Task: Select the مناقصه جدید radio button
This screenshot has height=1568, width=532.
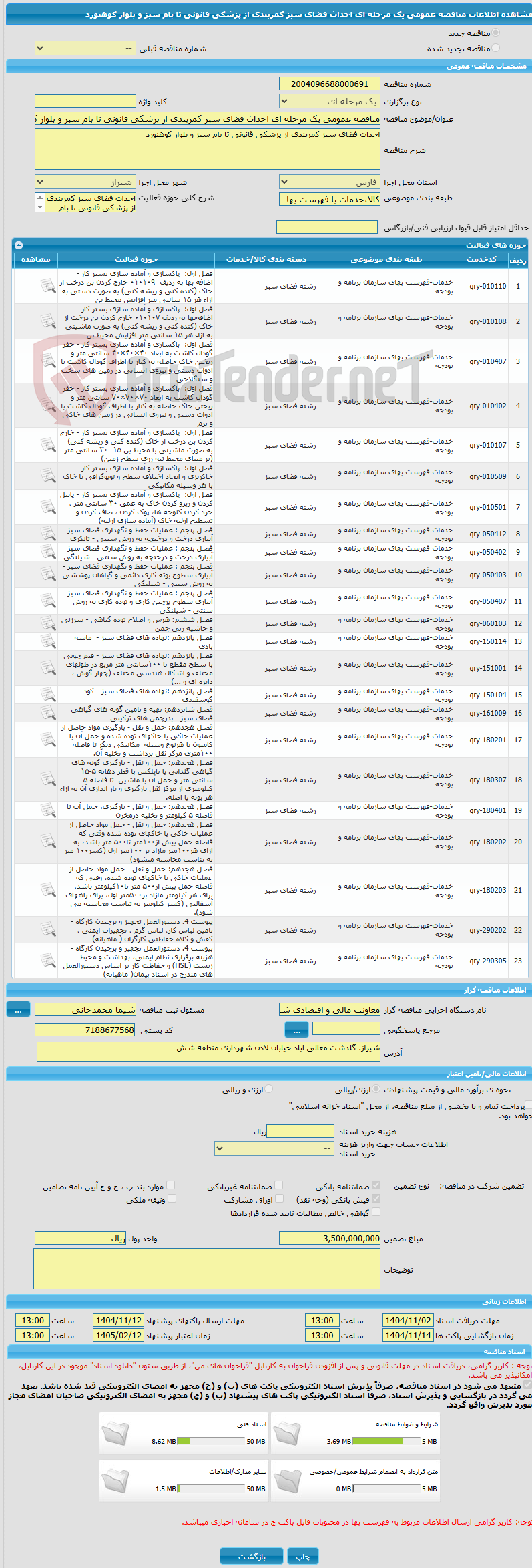Action: click(495, 33)
